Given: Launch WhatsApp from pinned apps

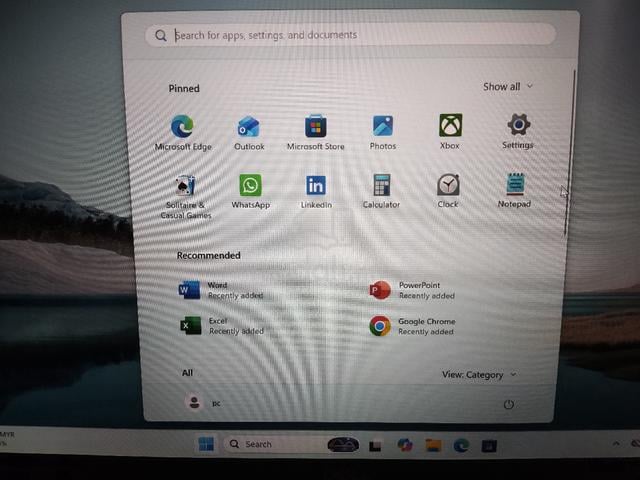Looking at the screenshot, I should [250, 191].
